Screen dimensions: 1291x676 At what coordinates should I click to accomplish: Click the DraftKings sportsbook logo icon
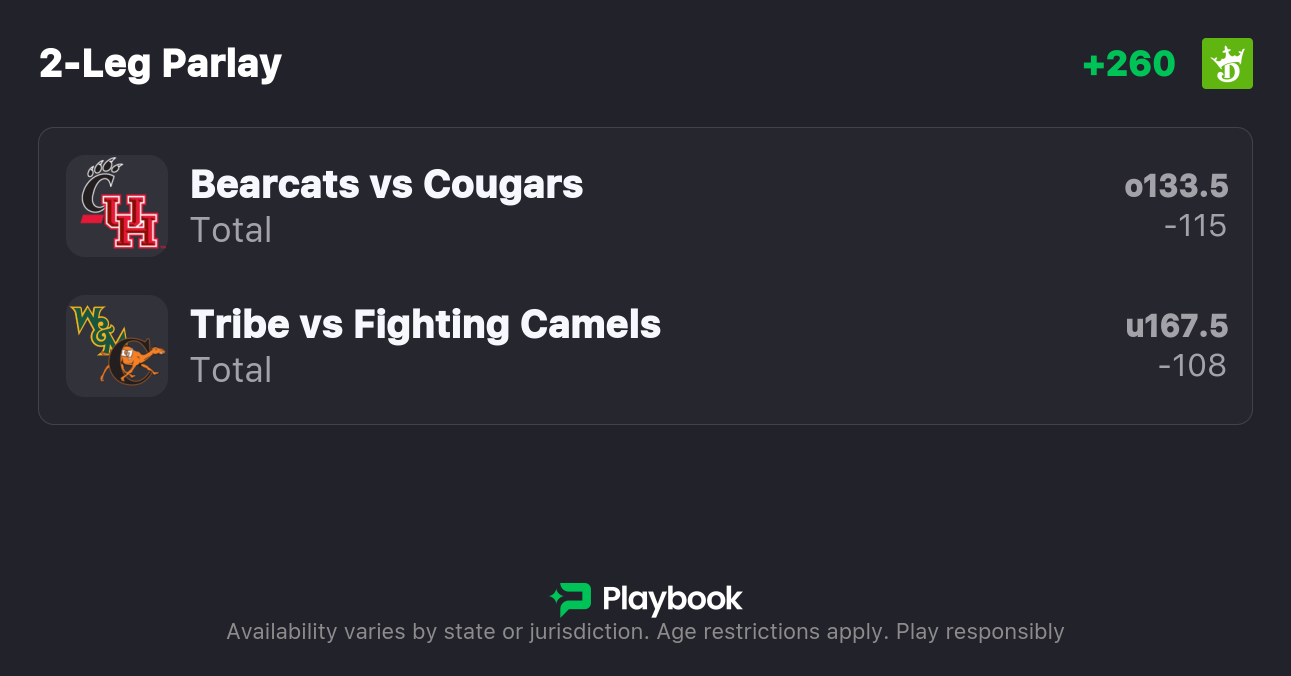click(x=1227, y=64)
